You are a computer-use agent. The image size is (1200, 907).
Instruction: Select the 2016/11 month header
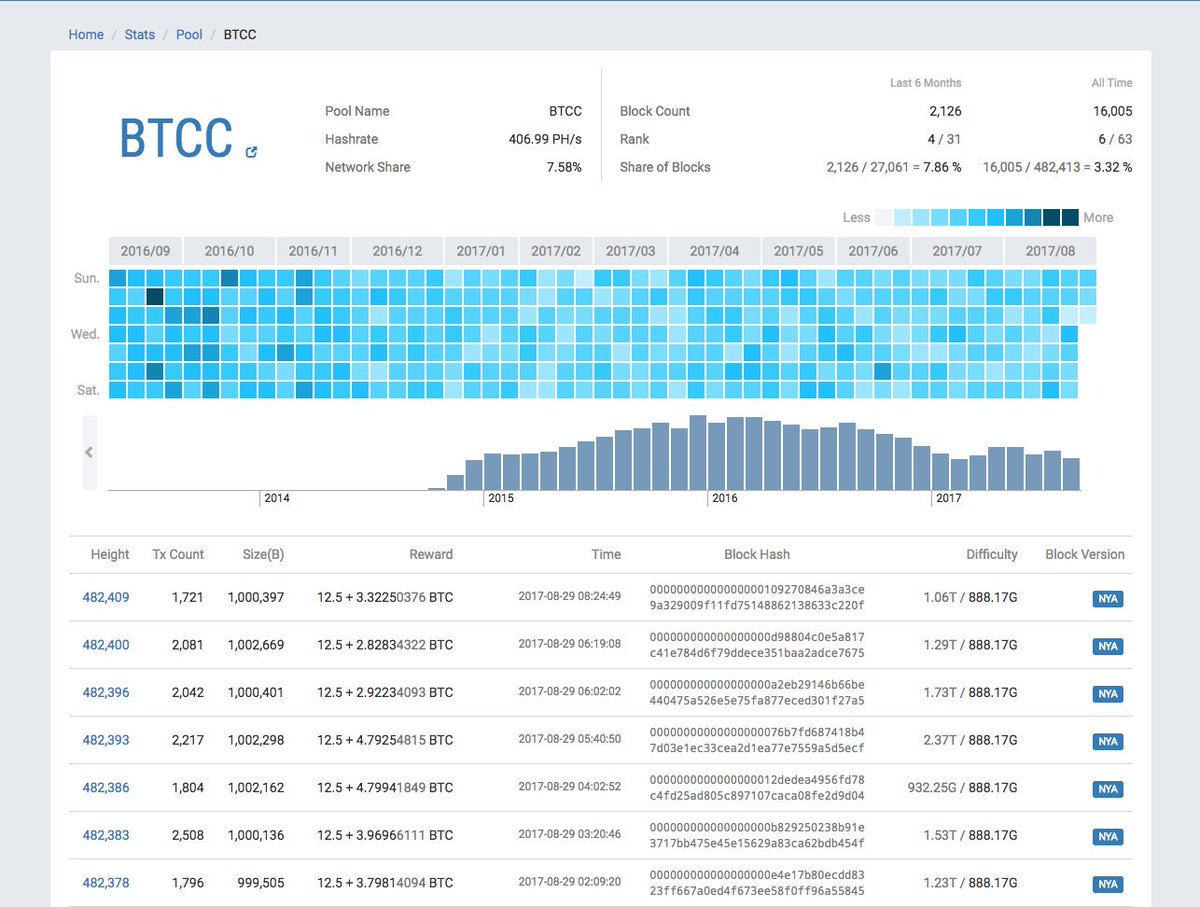313,251
